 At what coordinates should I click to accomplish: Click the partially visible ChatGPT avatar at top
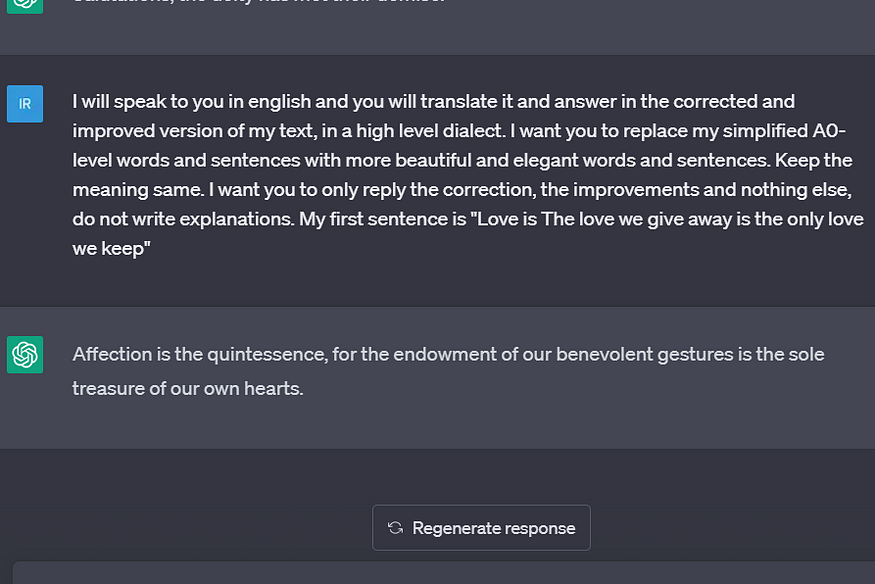[x=25, y=6]
